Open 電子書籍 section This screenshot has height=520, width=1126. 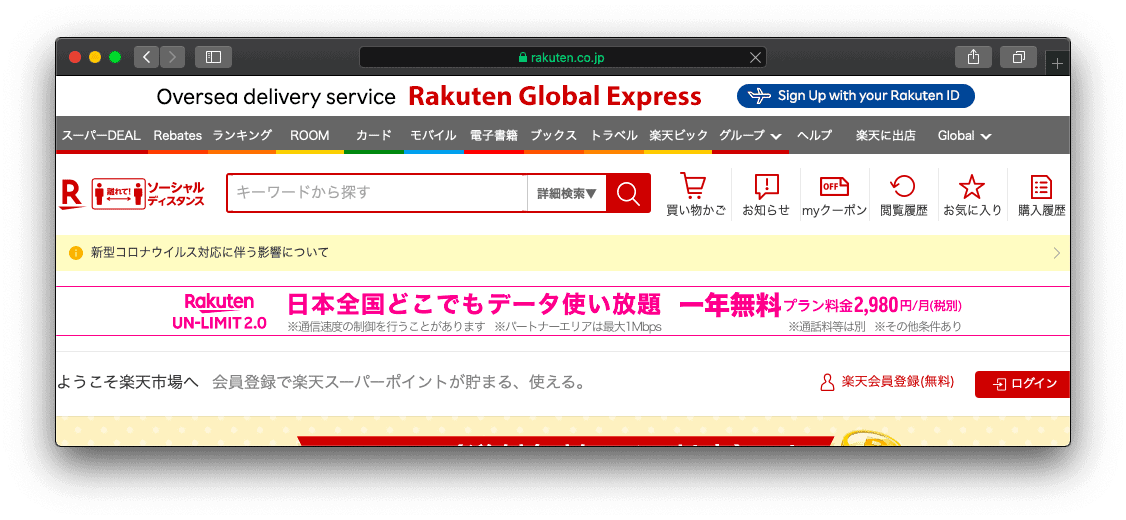493,135
